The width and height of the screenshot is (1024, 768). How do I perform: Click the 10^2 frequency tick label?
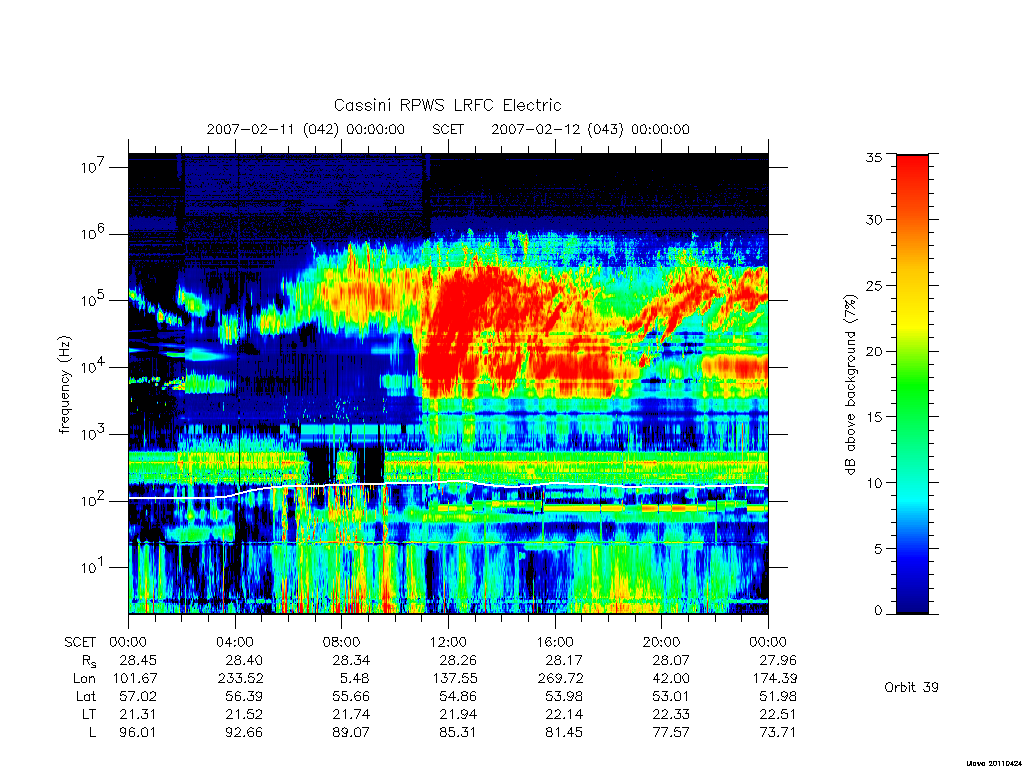92,500
